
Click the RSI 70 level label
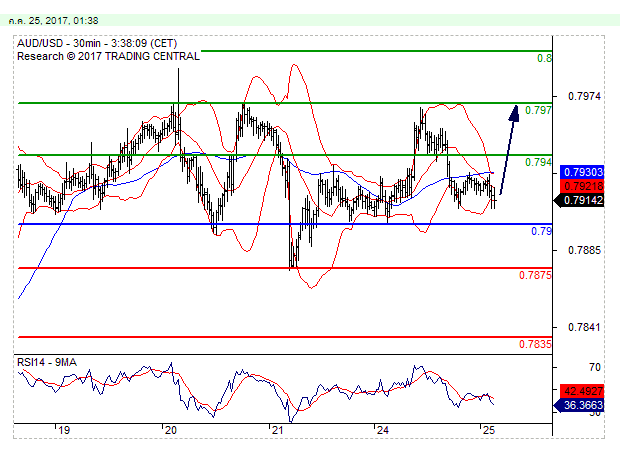[x=595, y=367]
